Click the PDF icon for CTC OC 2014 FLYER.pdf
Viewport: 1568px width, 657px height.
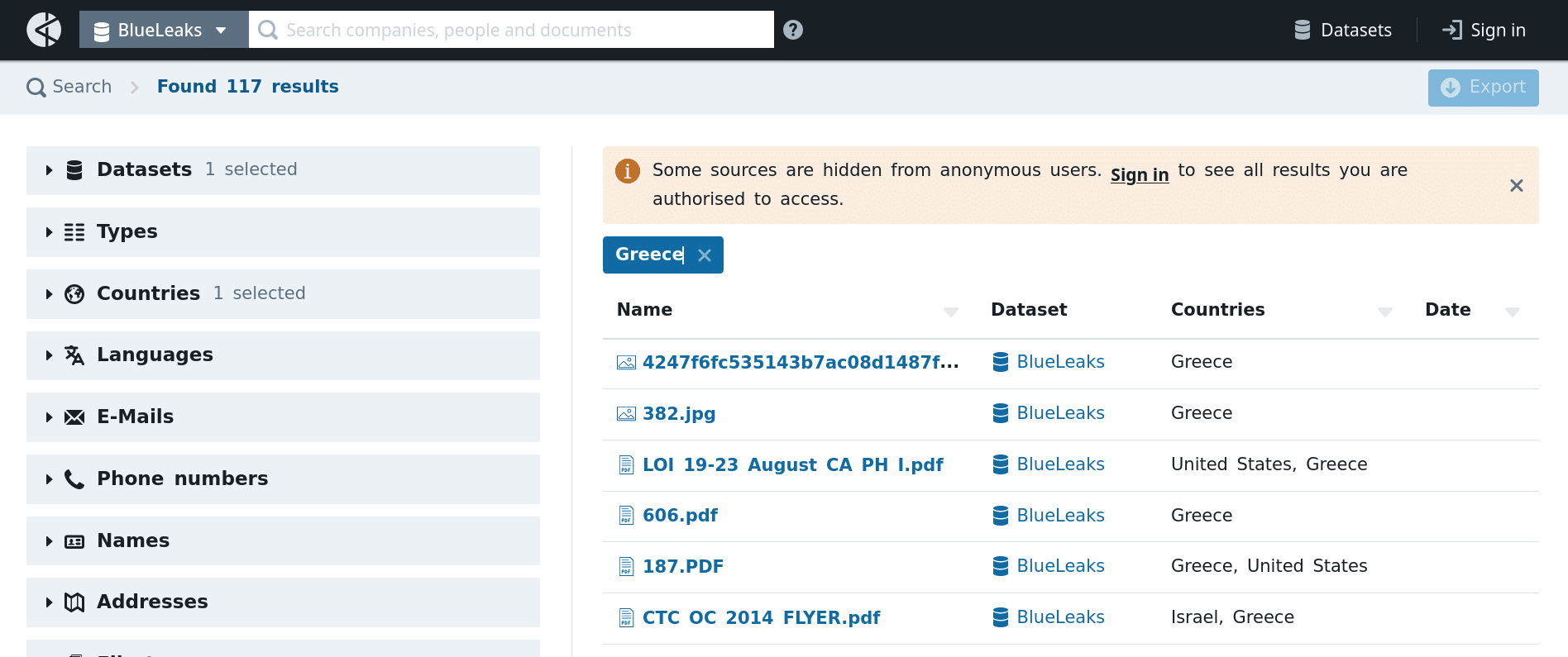[x=627, y=617]
